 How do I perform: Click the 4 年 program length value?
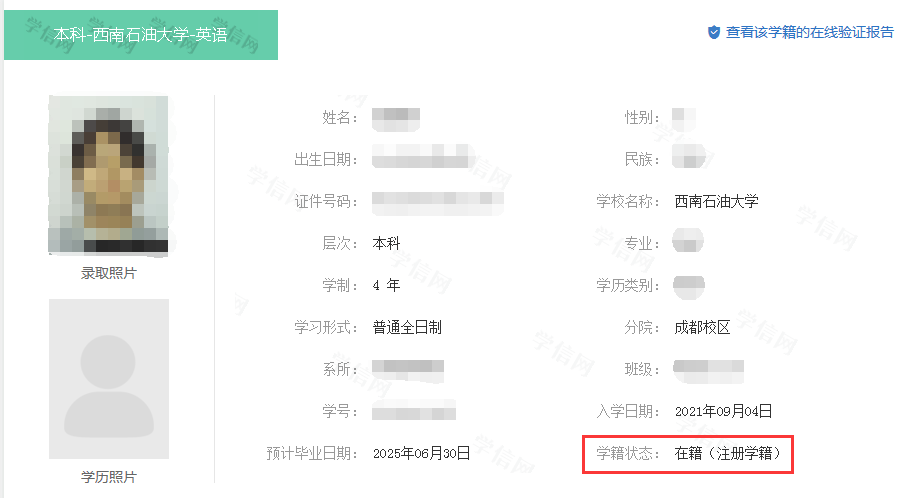pyautogui.click(x=386, y=285)
